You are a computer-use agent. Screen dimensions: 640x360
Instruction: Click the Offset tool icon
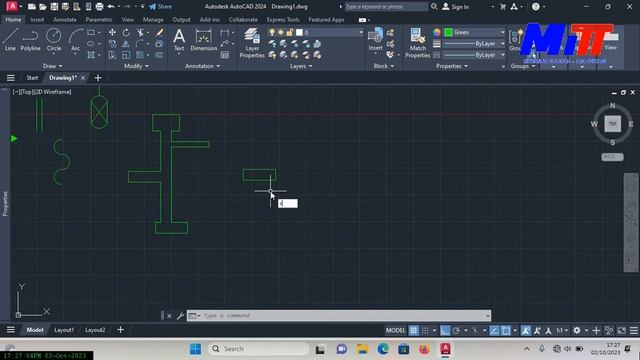pos(159,55)
